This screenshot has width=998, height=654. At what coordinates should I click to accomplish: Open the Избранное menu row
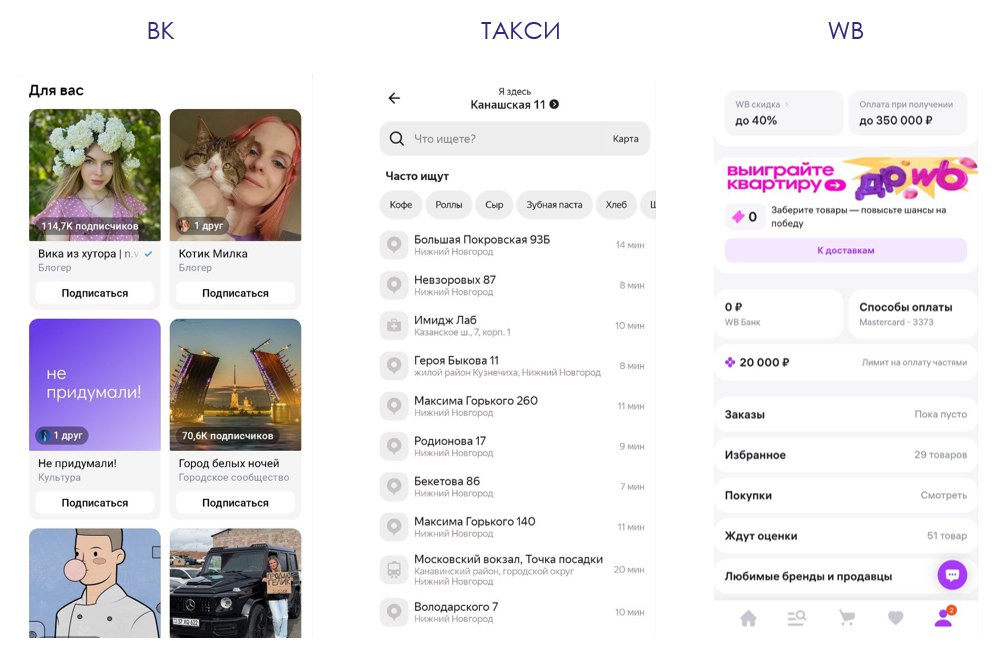click(x=845, y=455)
